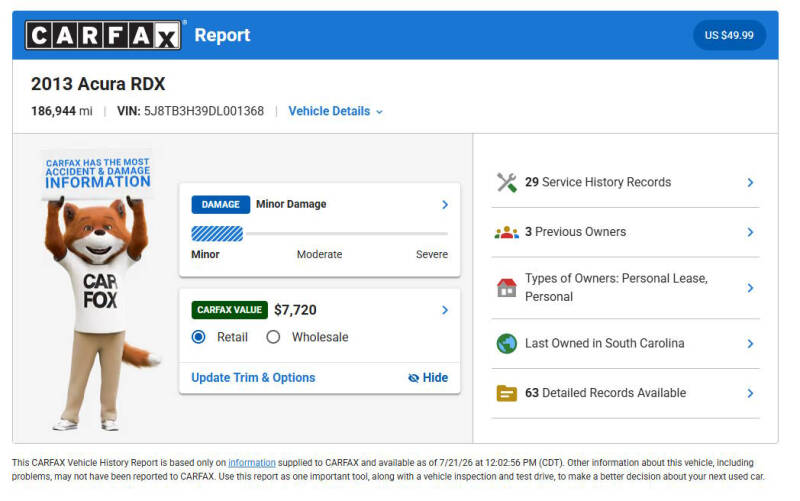Click the house Types of Owners icon
Screen dimensions: 800x501
coord(507,288)
